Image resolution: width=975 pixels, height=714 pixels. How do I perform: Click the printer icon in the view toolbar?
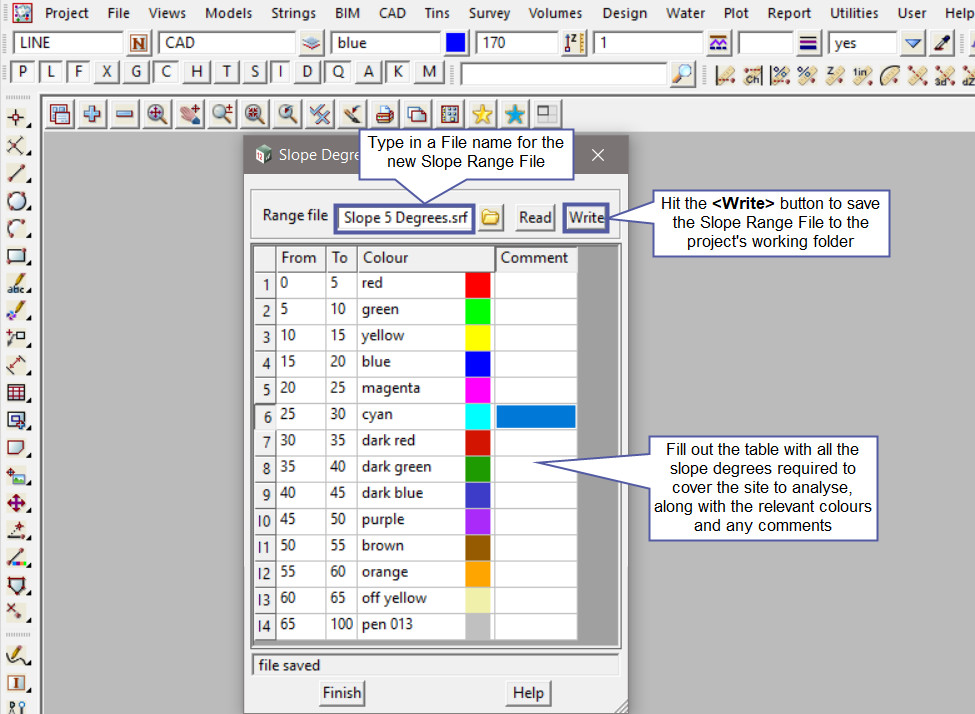pos(384,114)
